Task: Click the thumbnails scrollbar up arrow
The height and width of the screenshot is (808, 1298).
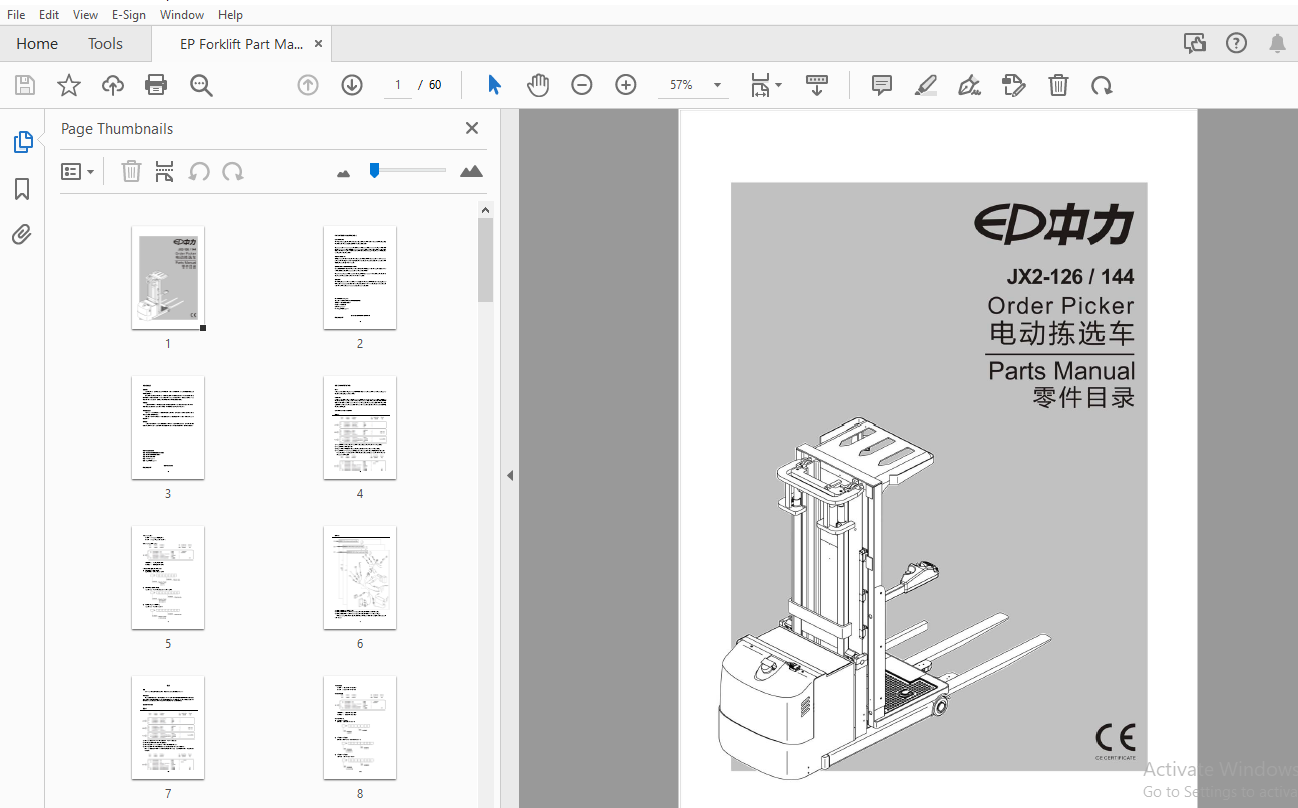Action: pos(485,210)
